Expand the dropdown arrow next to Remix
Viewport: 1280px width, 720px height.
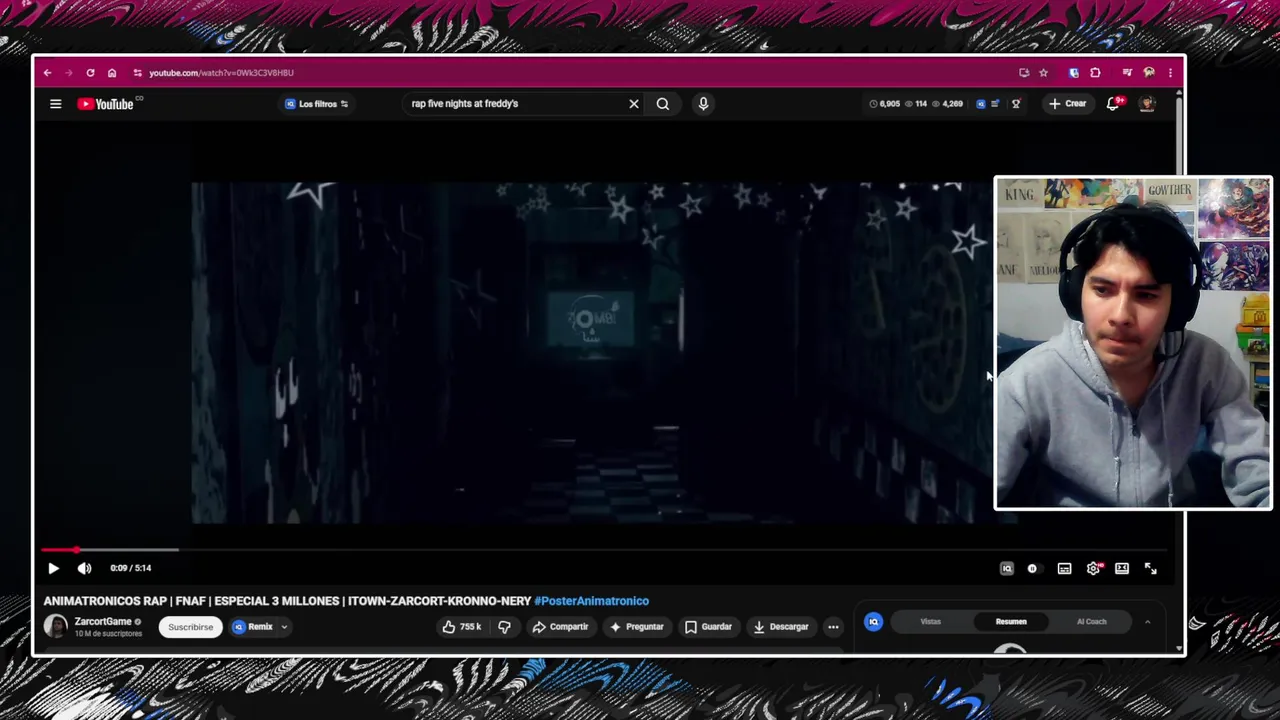pyautogui.click(x=284, y=627)
